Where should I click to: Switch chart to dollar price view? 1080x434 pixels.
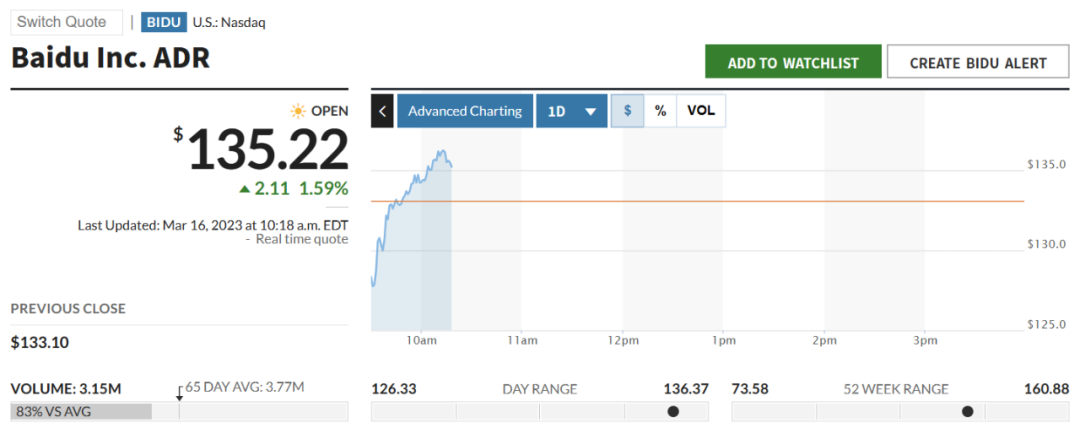click(627, 111)
